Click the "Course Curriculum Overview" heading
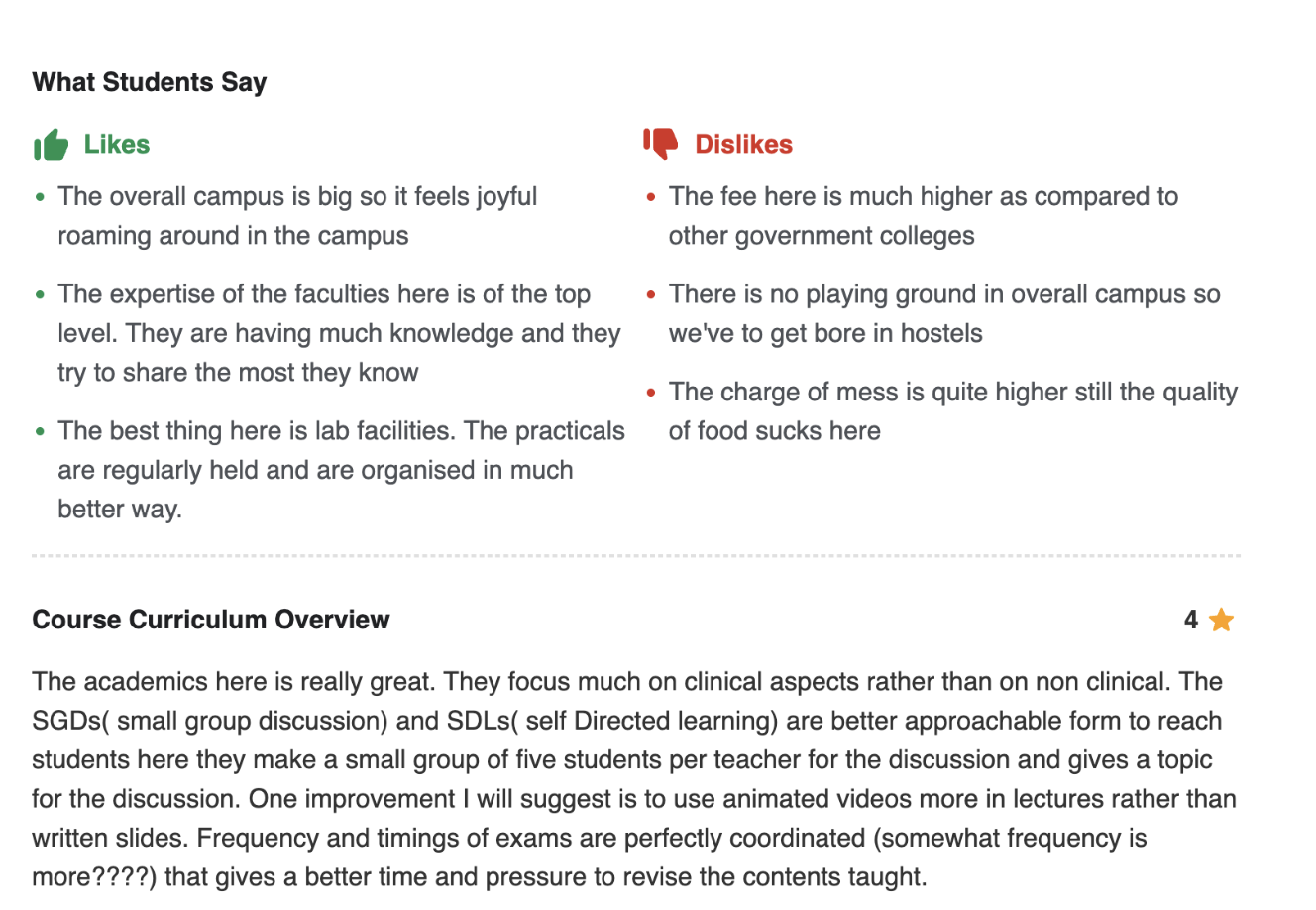This screenshot has height=910, width=1316. point(211,620)
